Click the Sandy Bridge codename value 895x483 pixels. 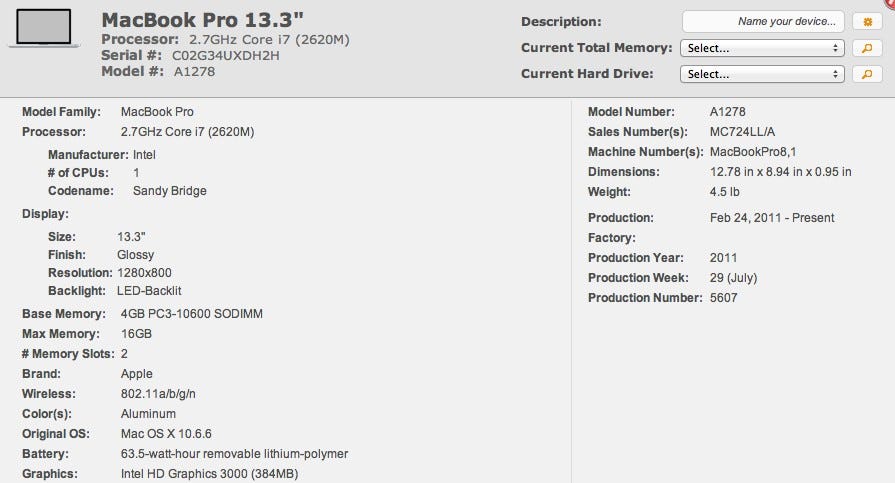pos(170,190)
